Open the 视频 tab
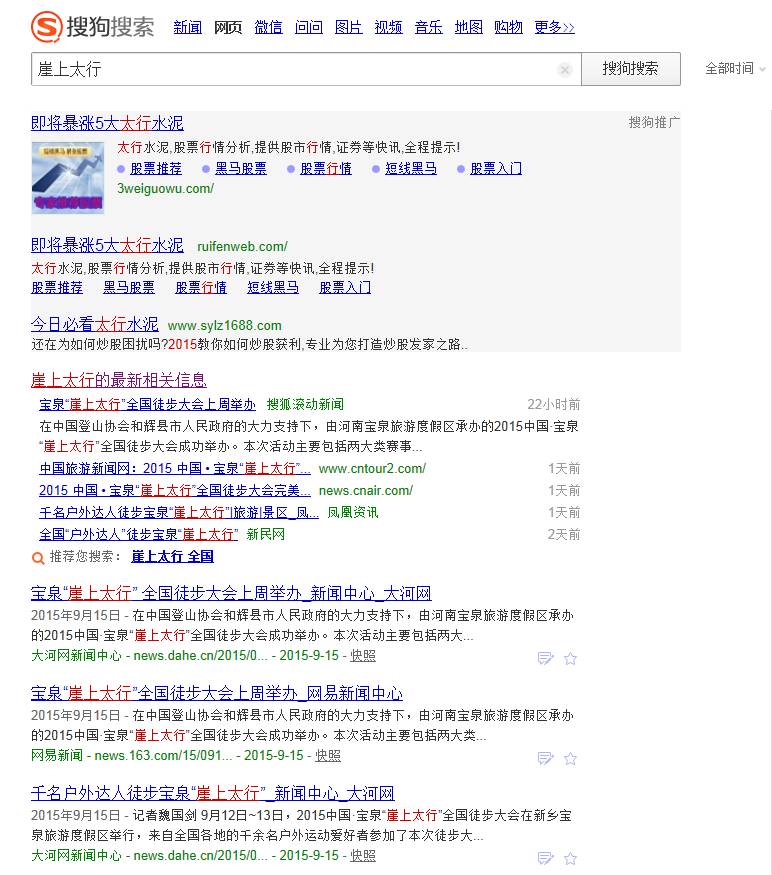772x875 pixels. point(389,27)
